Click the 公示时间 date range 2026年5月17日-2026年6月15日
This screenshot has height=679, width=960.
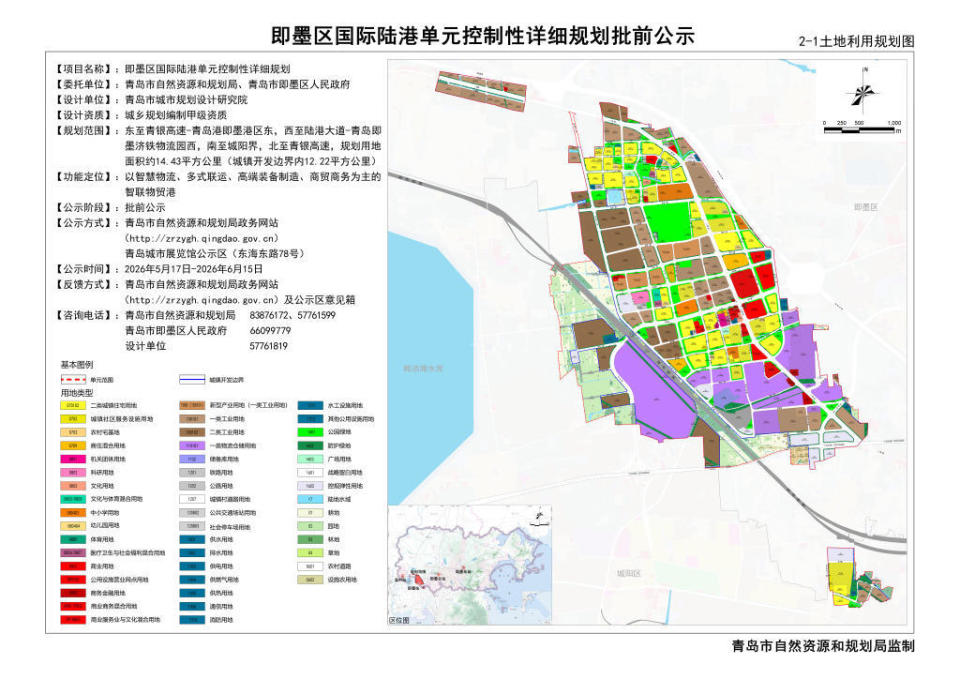[x=193, y=269]
